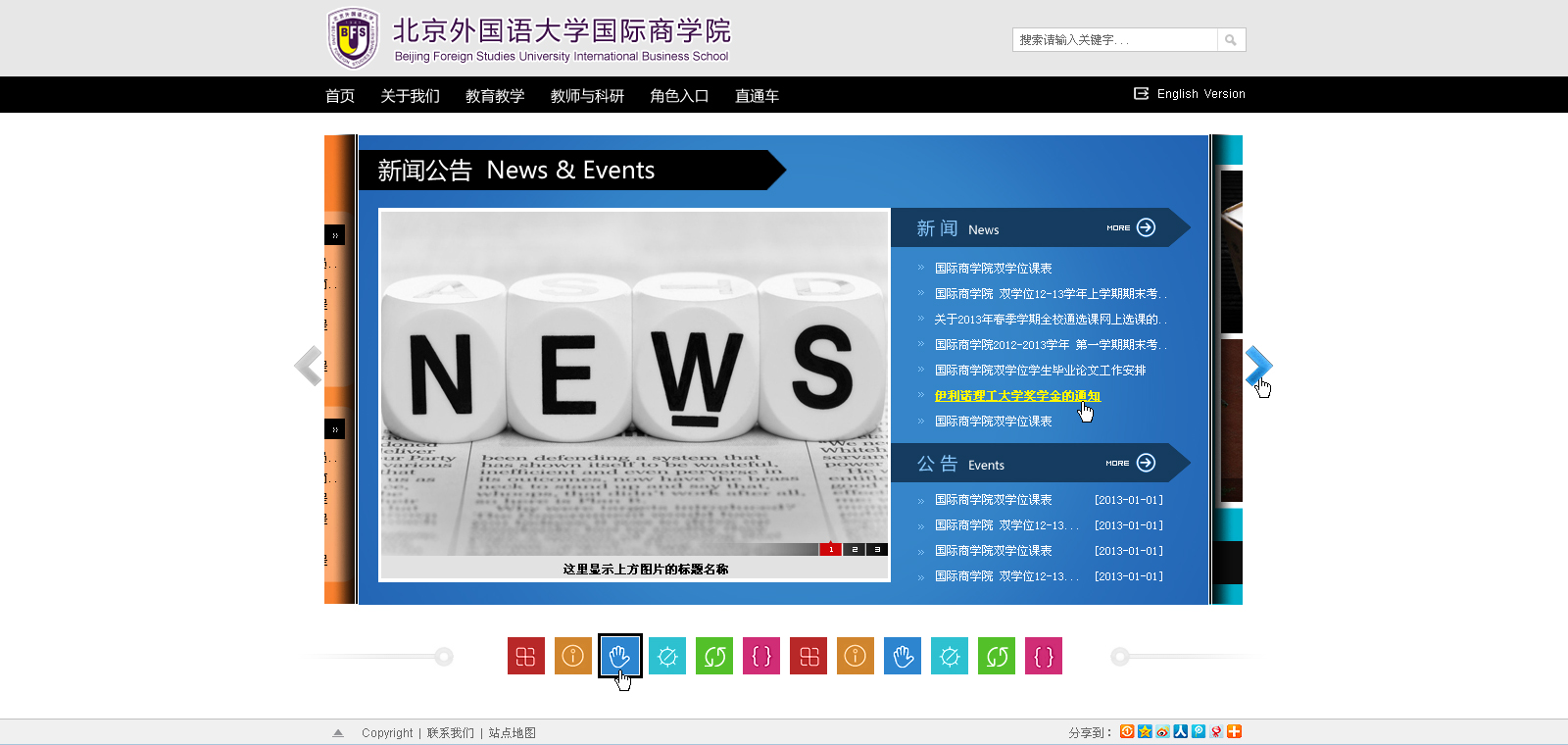Click the 站点地图 footer link
This screenshot has height=745, width=1568.
[x=512, y=733]
